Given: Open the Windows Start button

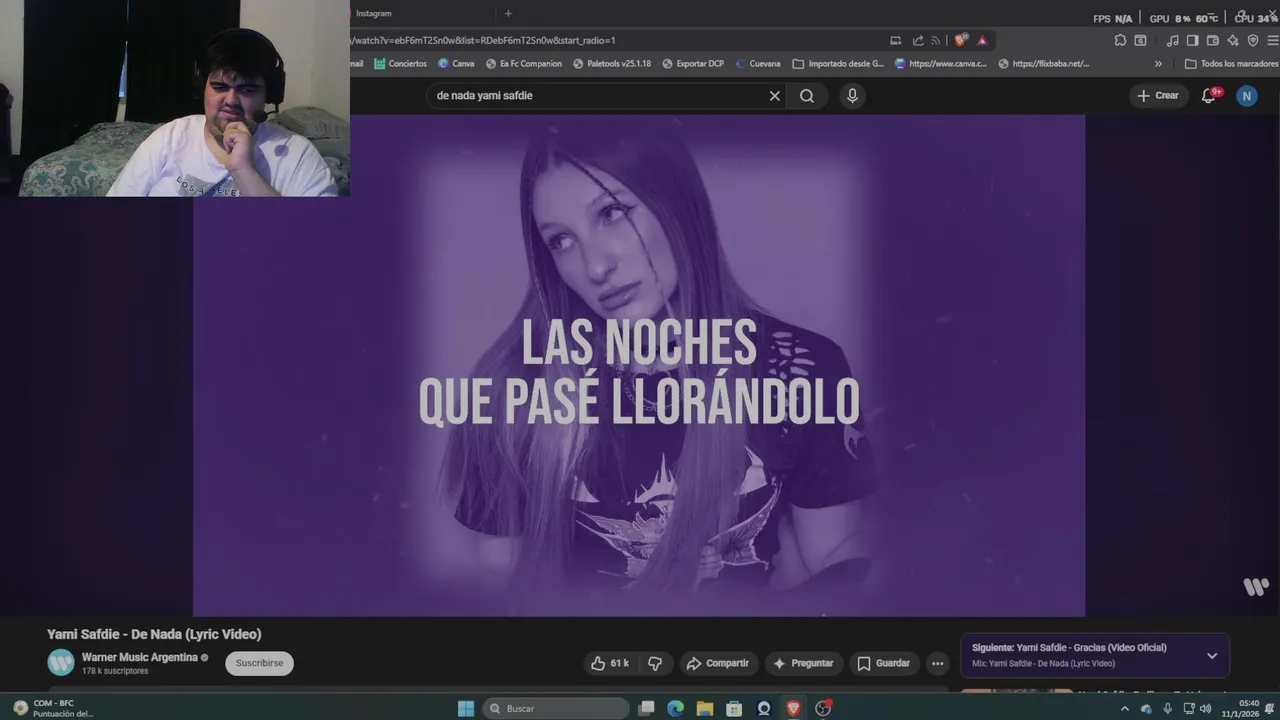Looking at the screenshot, I should pyautogui.click(x=466, y=708).
